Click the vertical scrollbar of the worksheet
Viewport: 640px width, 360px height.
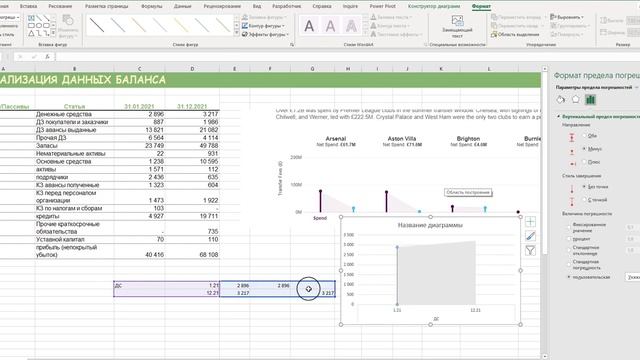click(x=544, y=163)
